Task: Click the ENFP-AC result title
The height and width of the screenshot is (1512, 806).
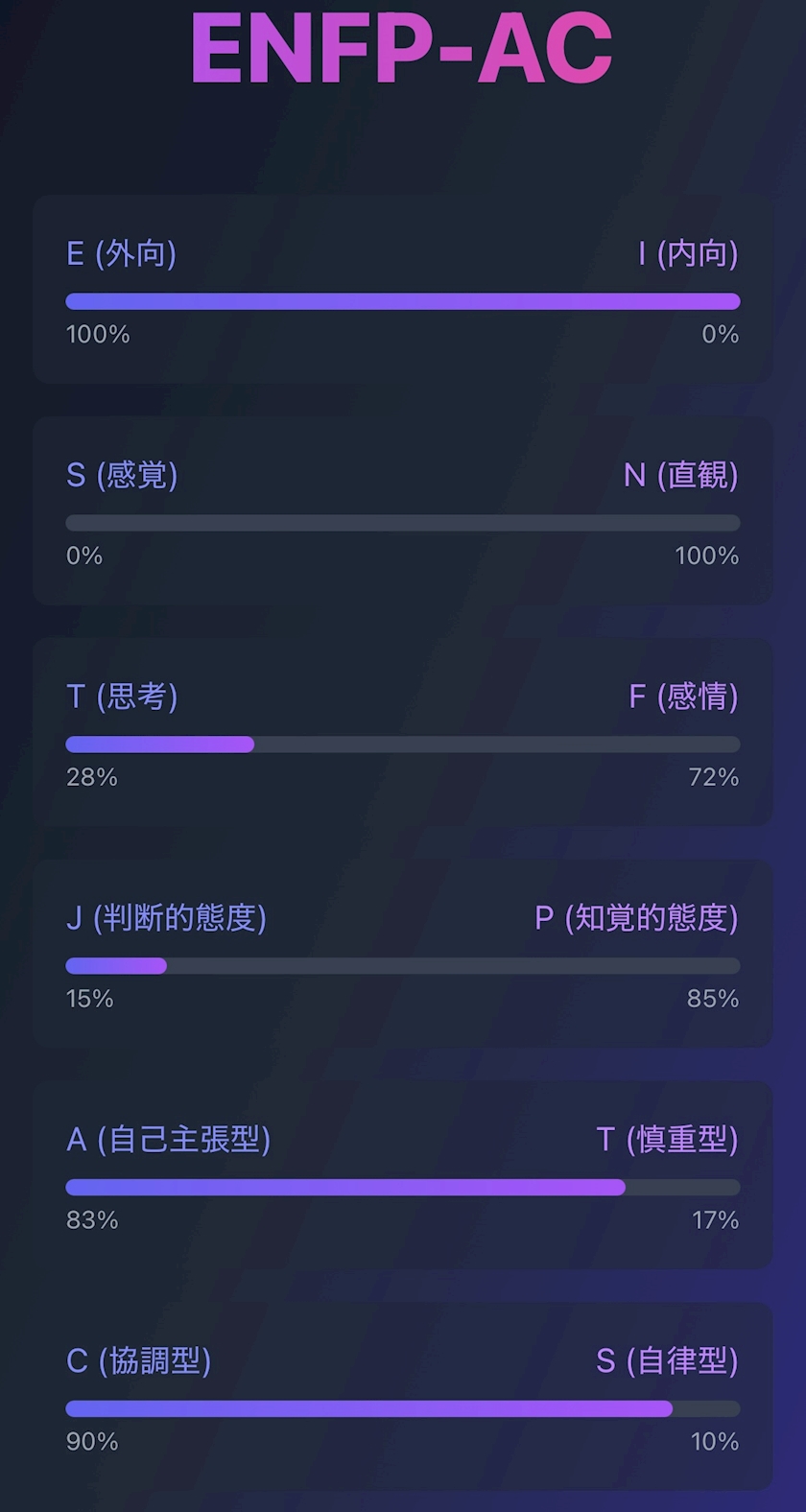Action: (402, 48)
